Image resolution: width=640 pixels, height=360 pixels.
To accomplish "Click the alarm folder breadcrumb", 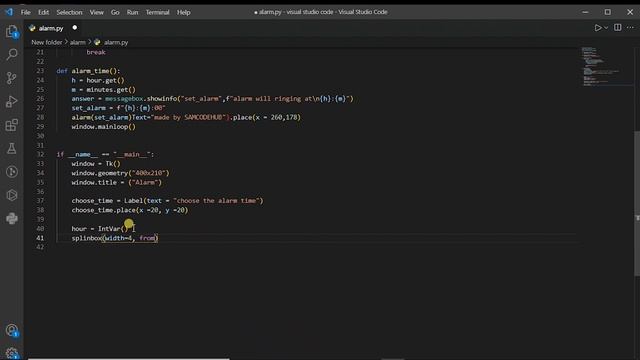I will pos(78,42).
